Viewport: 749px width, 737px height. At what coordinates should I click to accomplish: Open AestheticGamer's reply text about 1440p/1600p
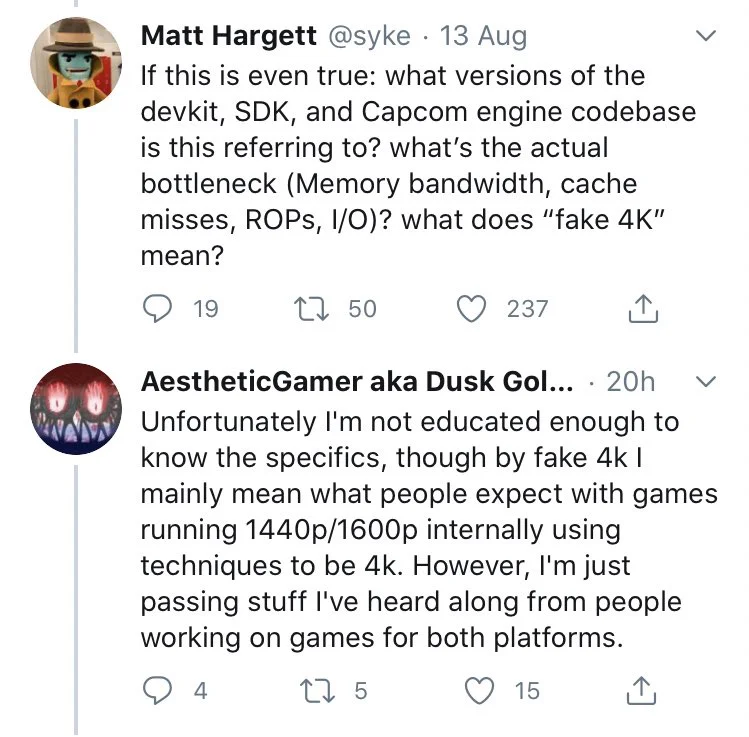coord(429,529)
